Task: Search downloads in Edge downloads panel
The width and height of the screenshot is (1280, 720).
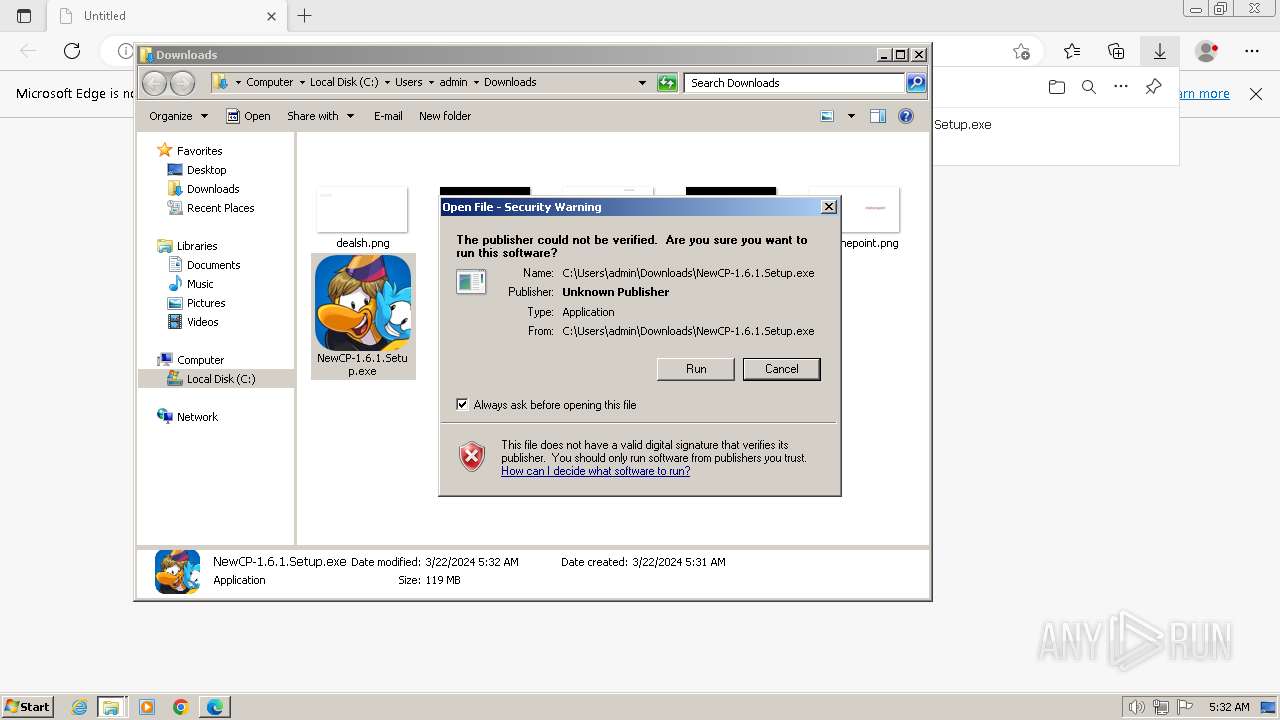Action: coord(1089,87)
